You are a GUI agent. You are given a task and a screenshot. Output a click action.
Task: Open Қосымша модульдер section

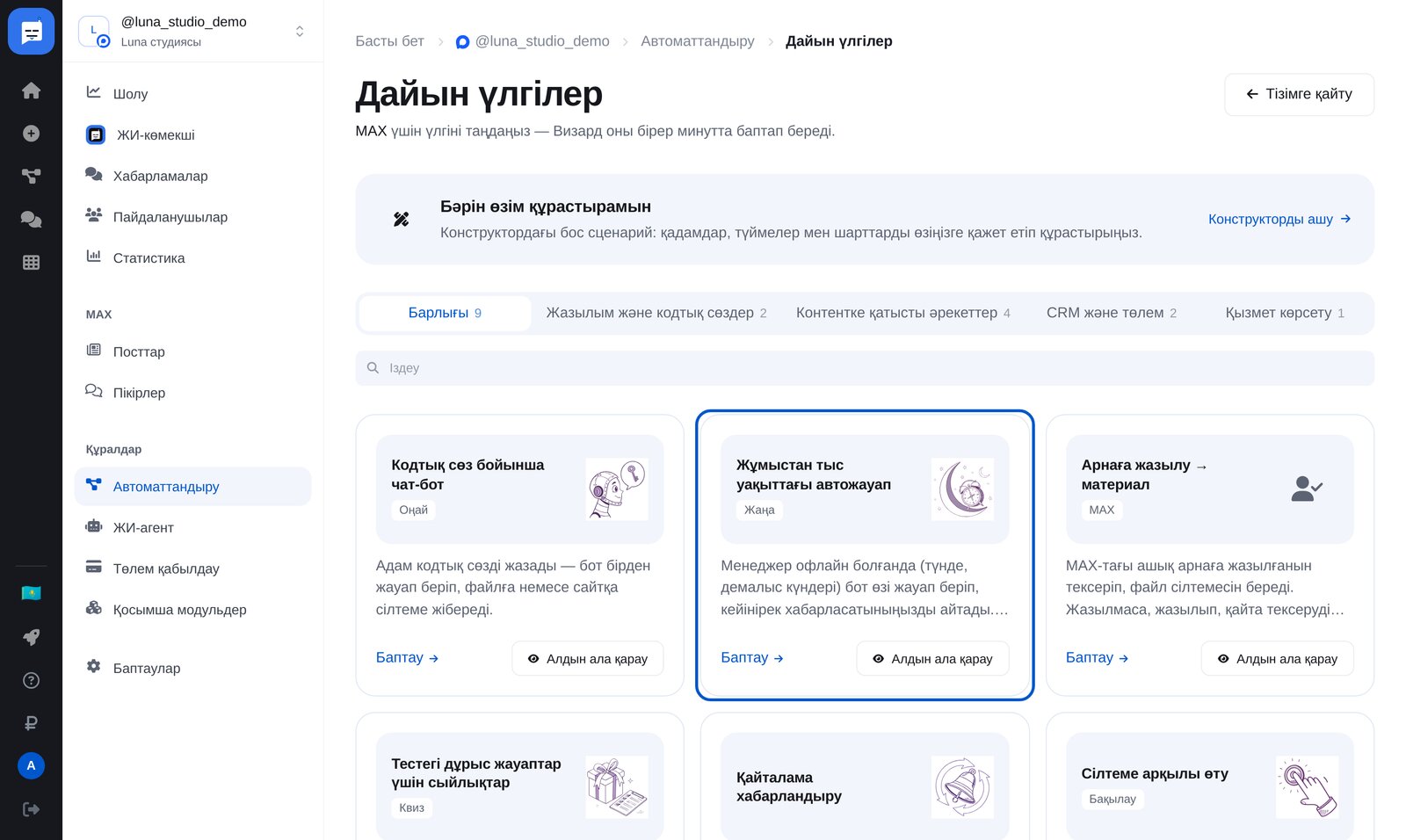pos(192,610)
